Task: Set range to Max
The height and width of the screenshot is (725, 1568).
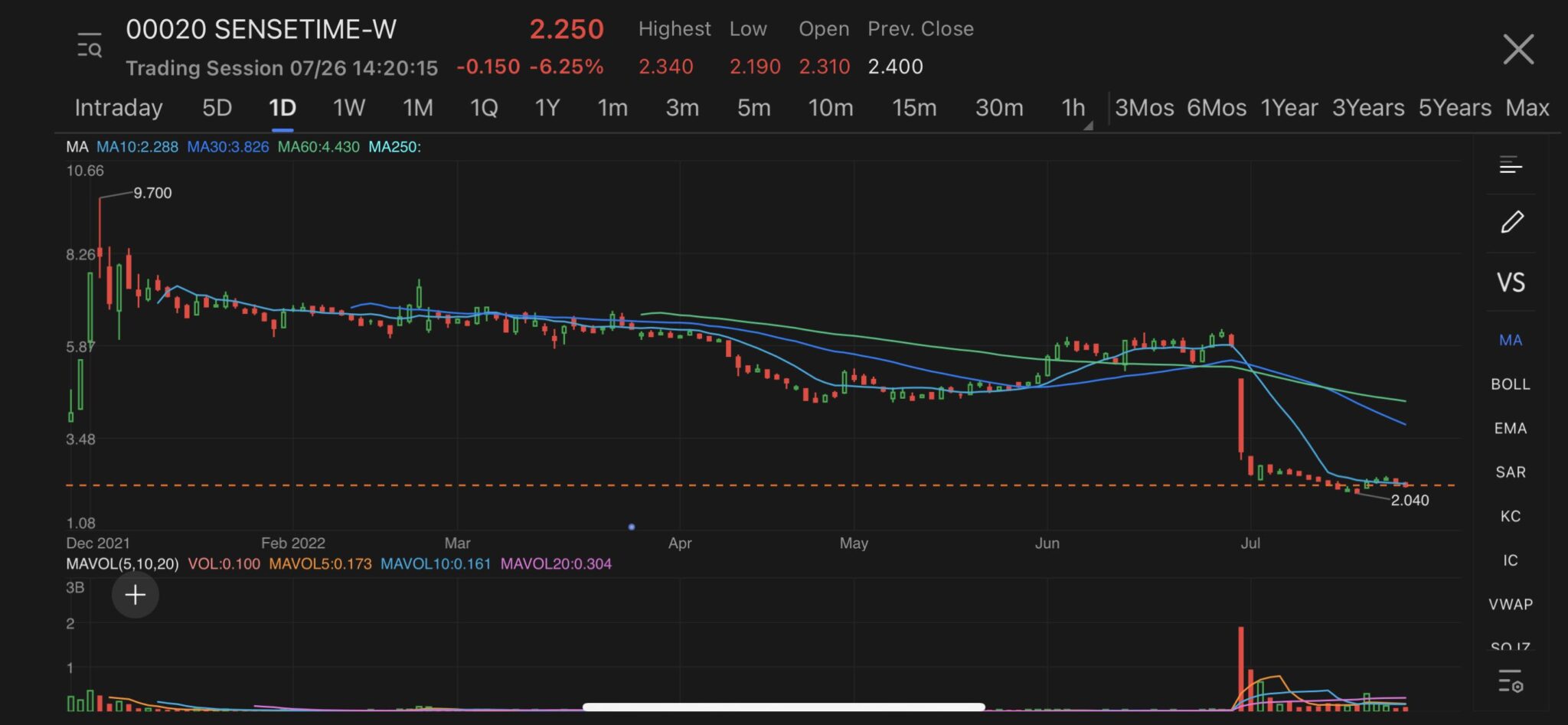Action: tap(1527, 108)
